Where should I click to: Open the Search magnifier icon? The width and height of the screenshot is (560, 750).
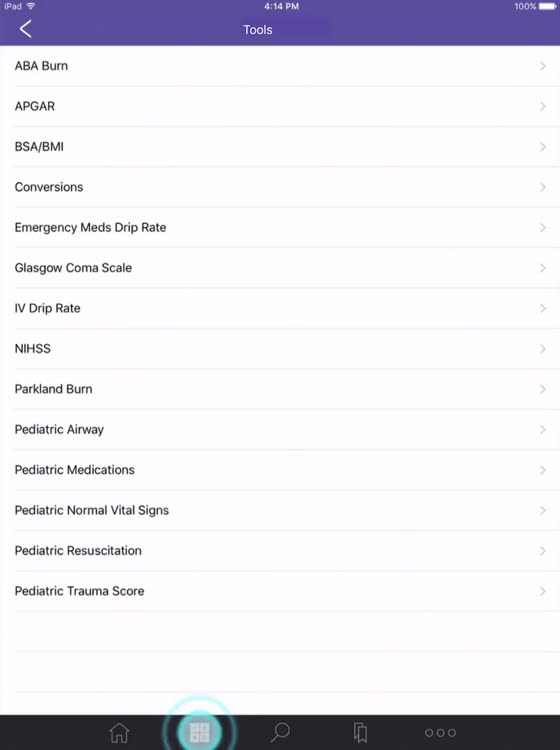(x=280, y=732)
